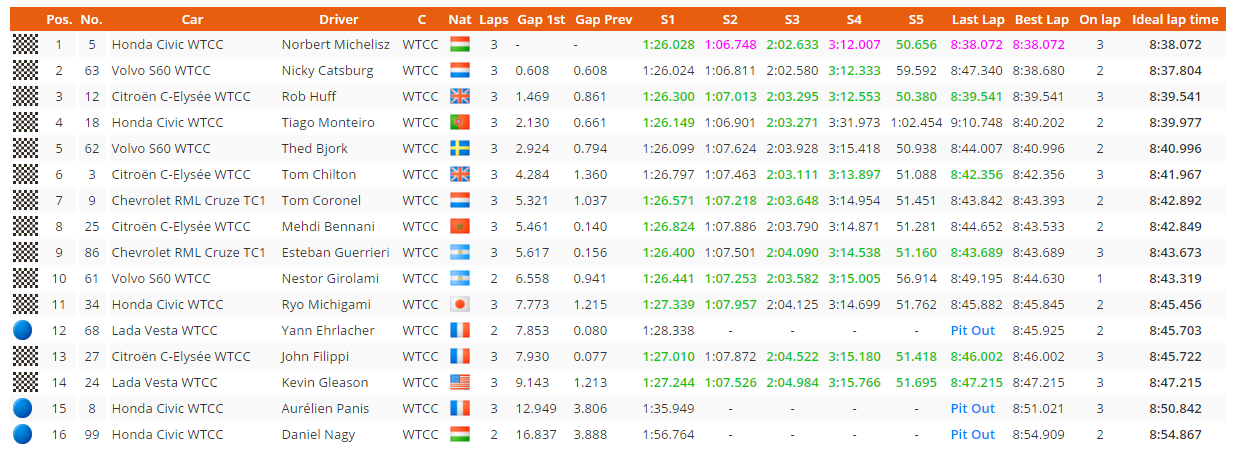Click last lap time 9:10.748
Image resolution: width=1237 pixels, height=457 pixels.
tap(977, 123)
